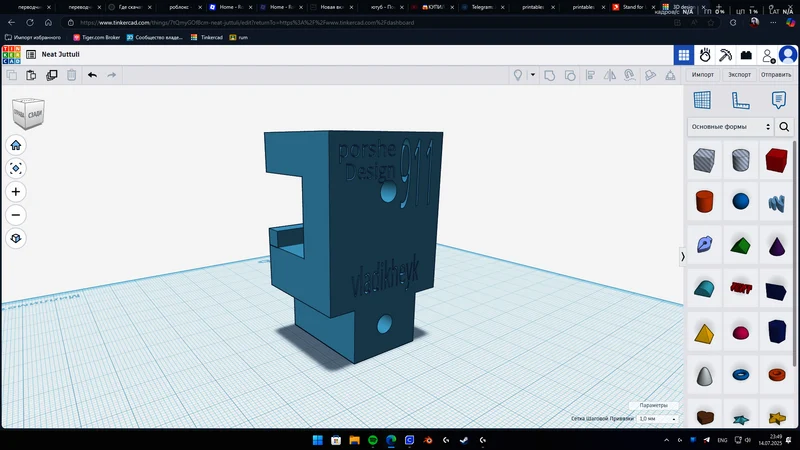This screenshot has height=450, width=800.
Task: Click the Импорт button
Action: coord(703,74)
